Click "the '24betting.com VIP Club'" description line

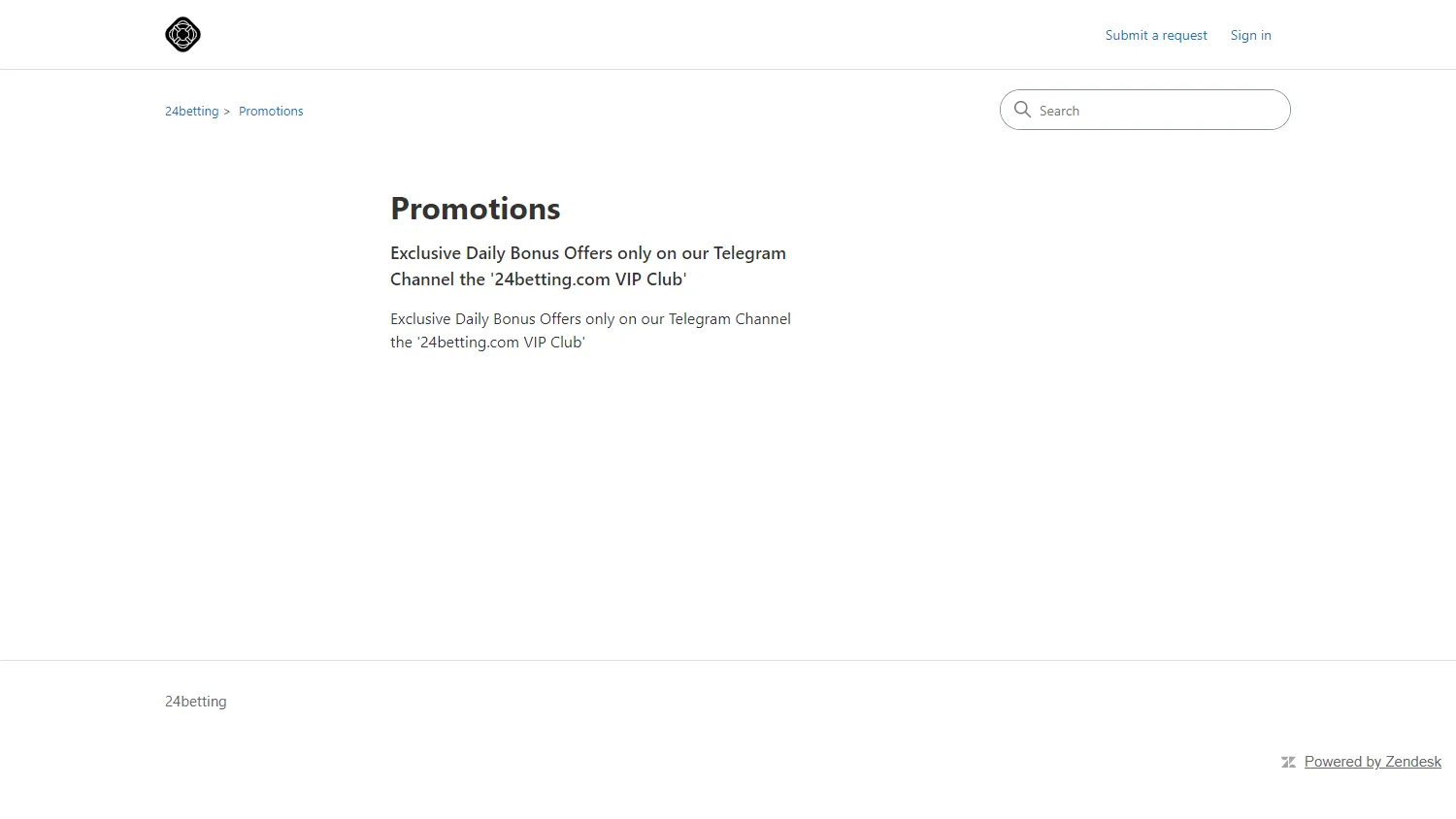click(x=487, y=343)
